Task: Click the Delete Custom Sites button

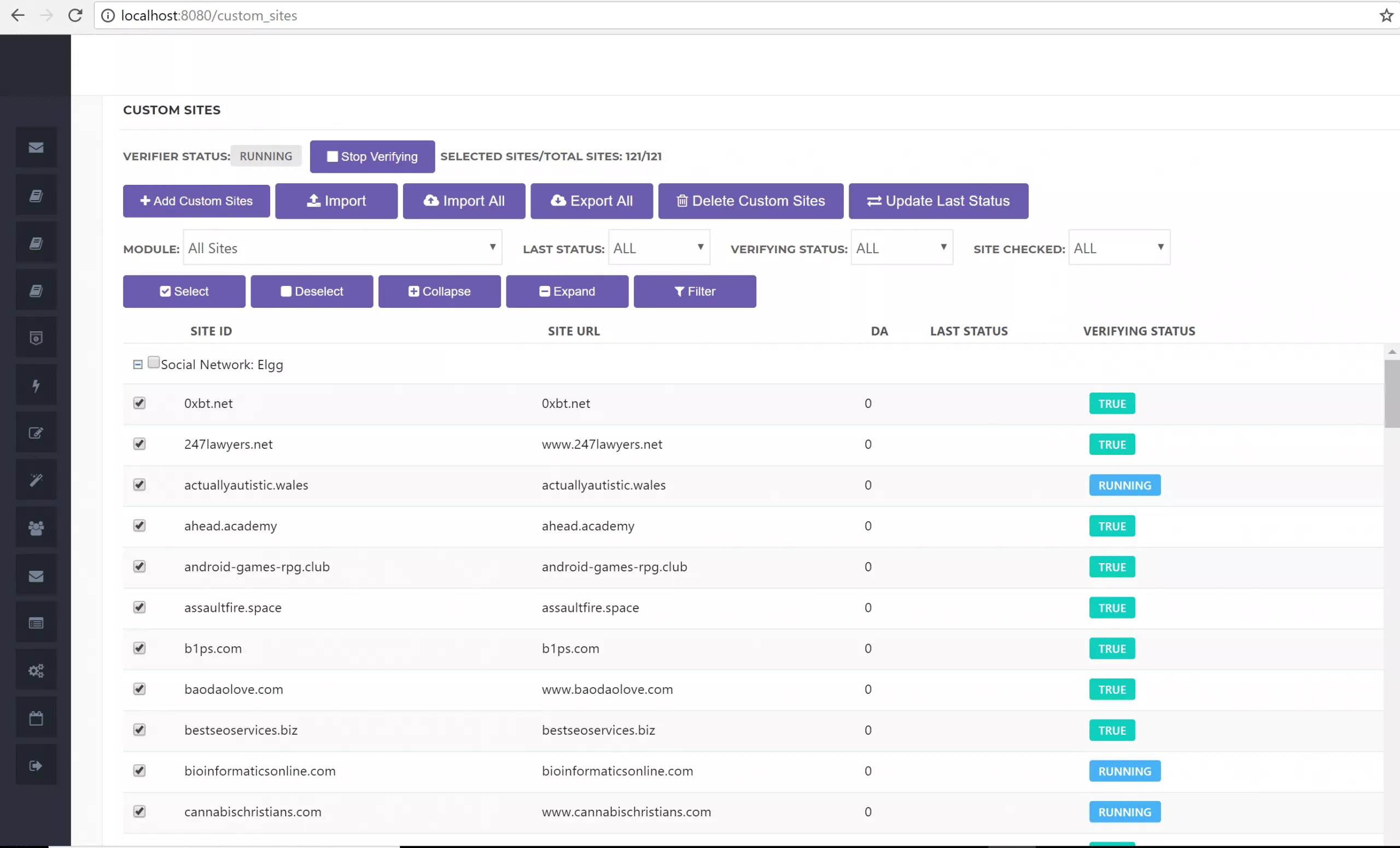Action: point(750,201)
